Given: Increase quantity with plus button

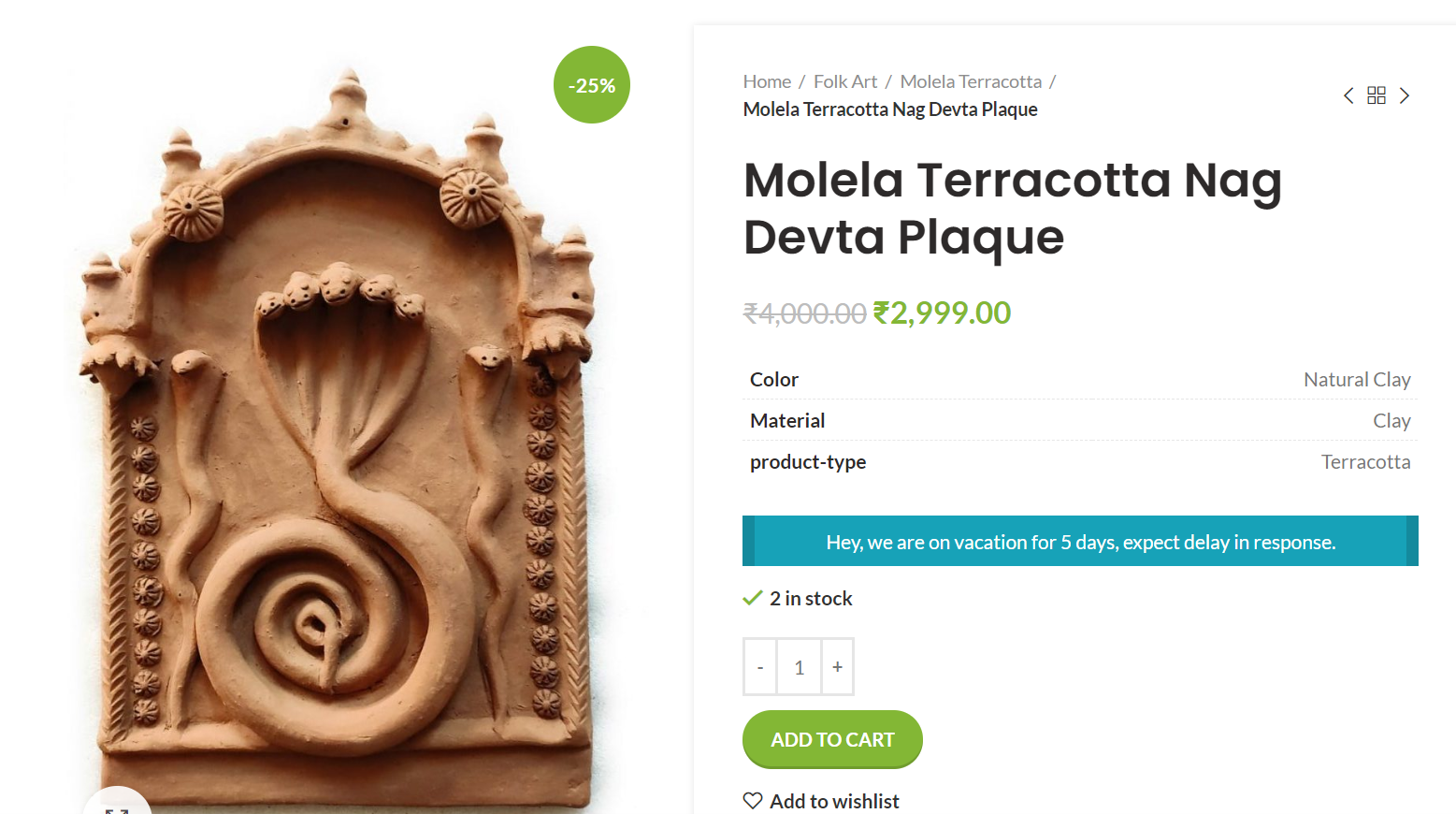Looking at the screenshot, I should 838,667.
